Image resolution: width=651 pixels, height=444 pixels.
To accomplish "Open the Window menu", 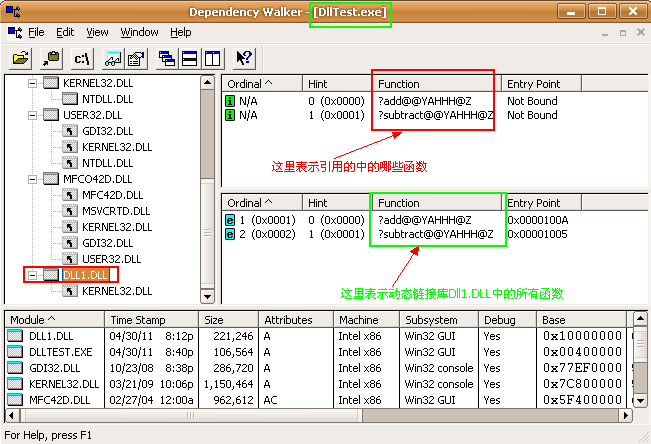I will click(x=139, y=32).
